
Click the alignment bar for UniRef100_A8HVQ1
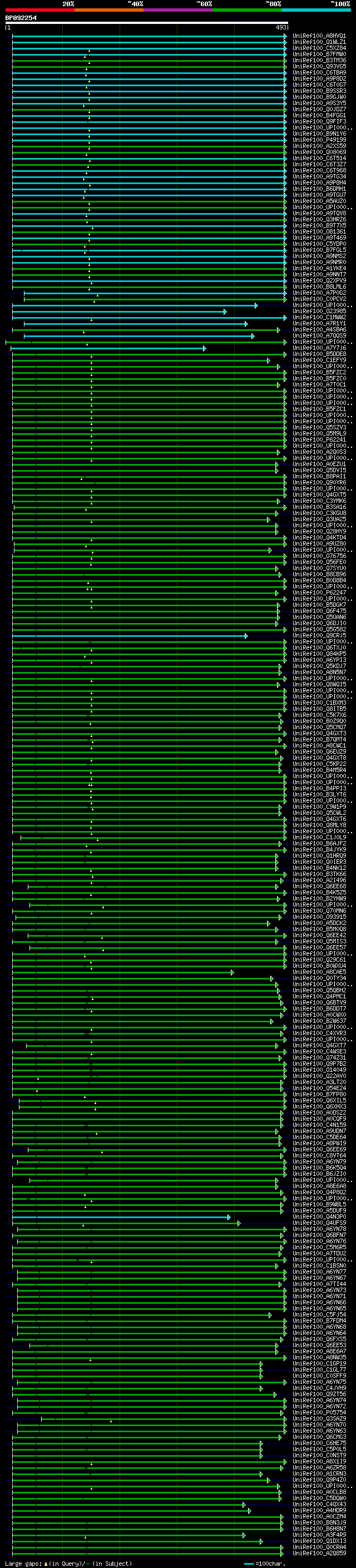pos(149,36)
